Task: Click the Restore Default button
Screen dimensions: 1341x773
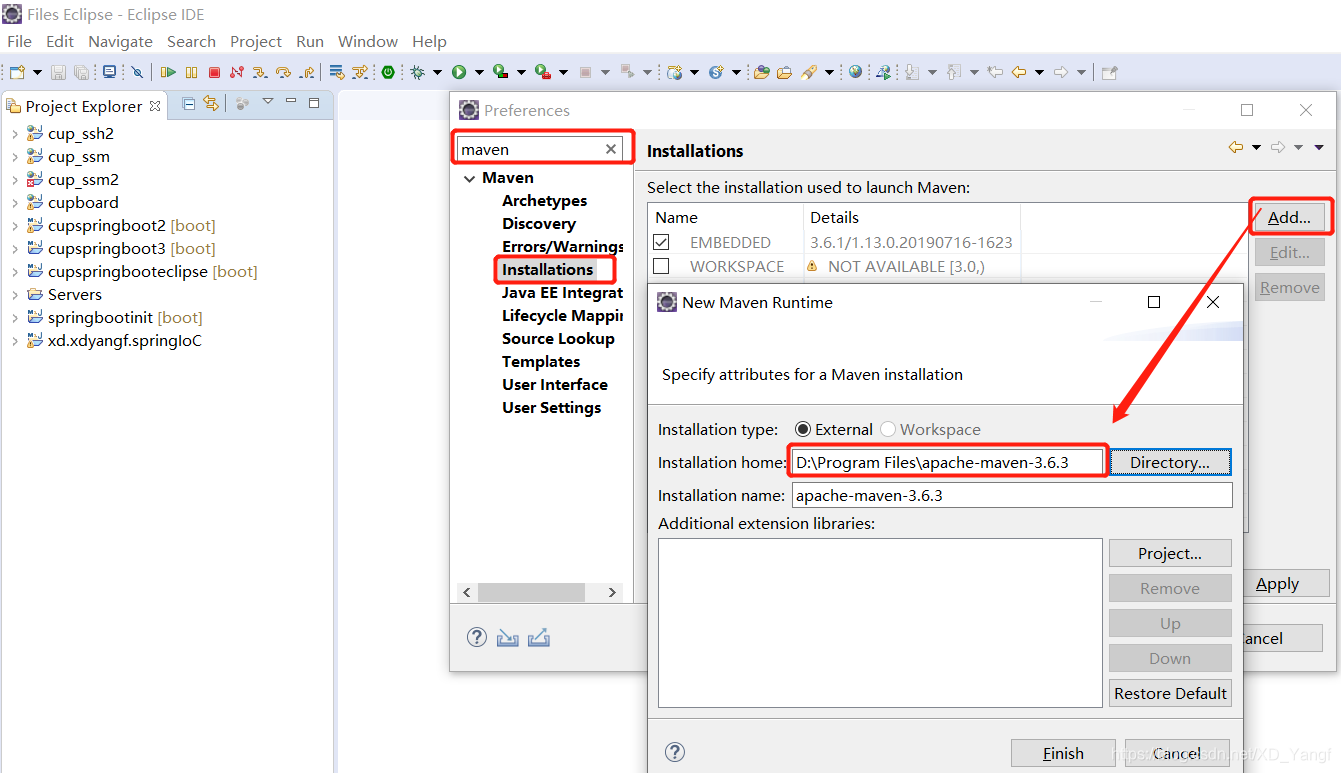Action: point(1170,693)
